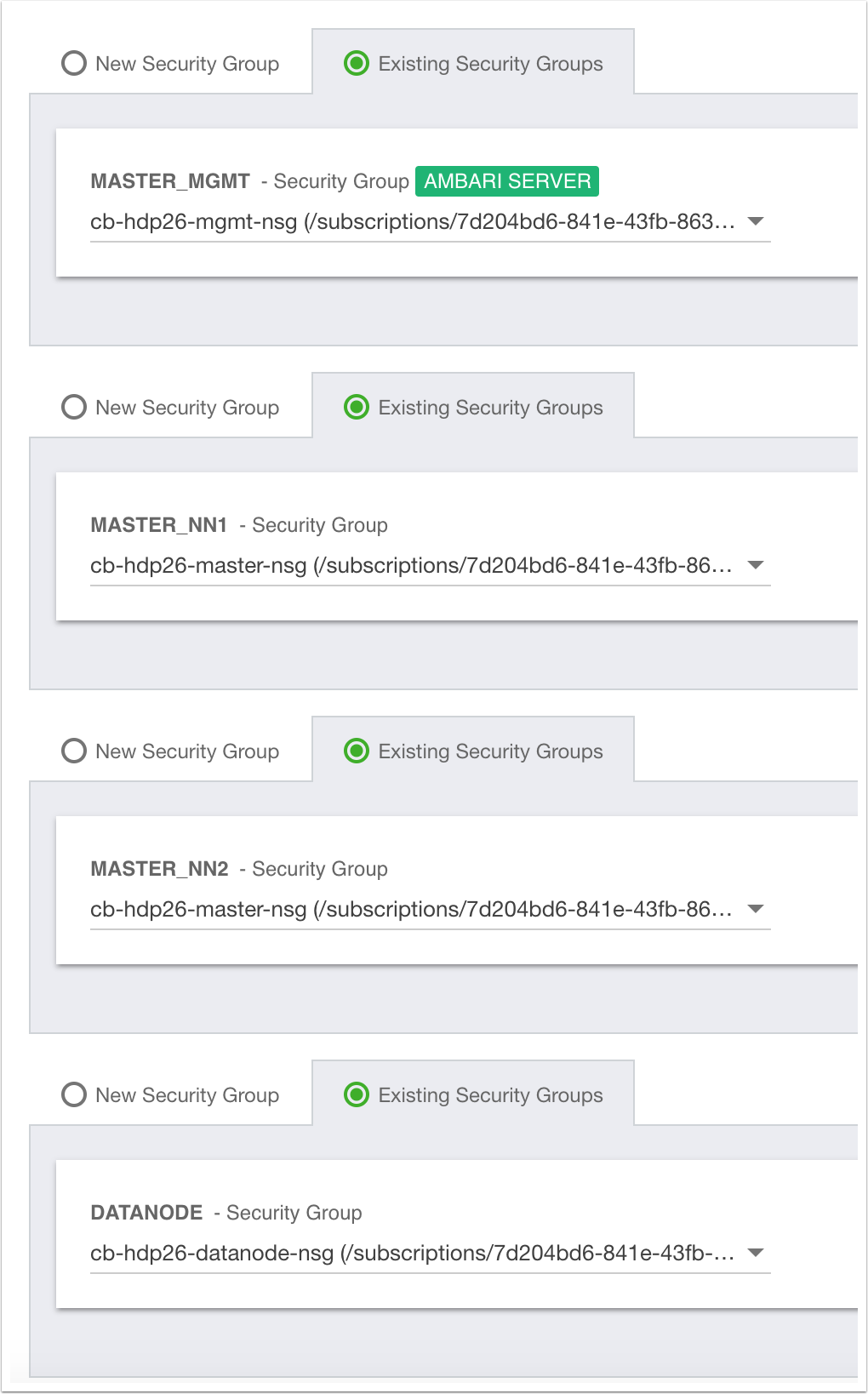Click the cb-hdp26-datanode-nsg selection field
This screenshot has height=1394, width=868.
coord(408,1251)
